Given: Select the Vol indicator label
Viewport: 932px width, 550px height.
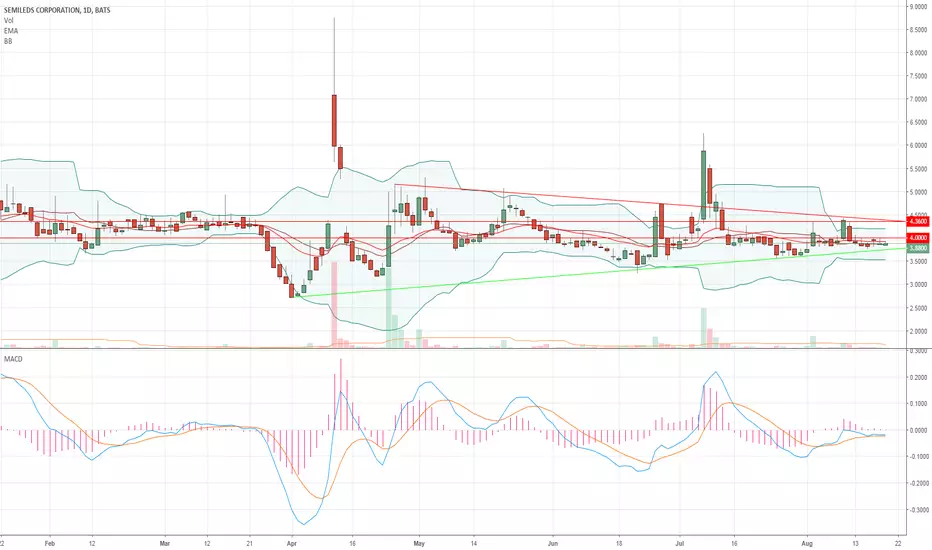Looking at the screenshot, I should (x=8, y=20).
